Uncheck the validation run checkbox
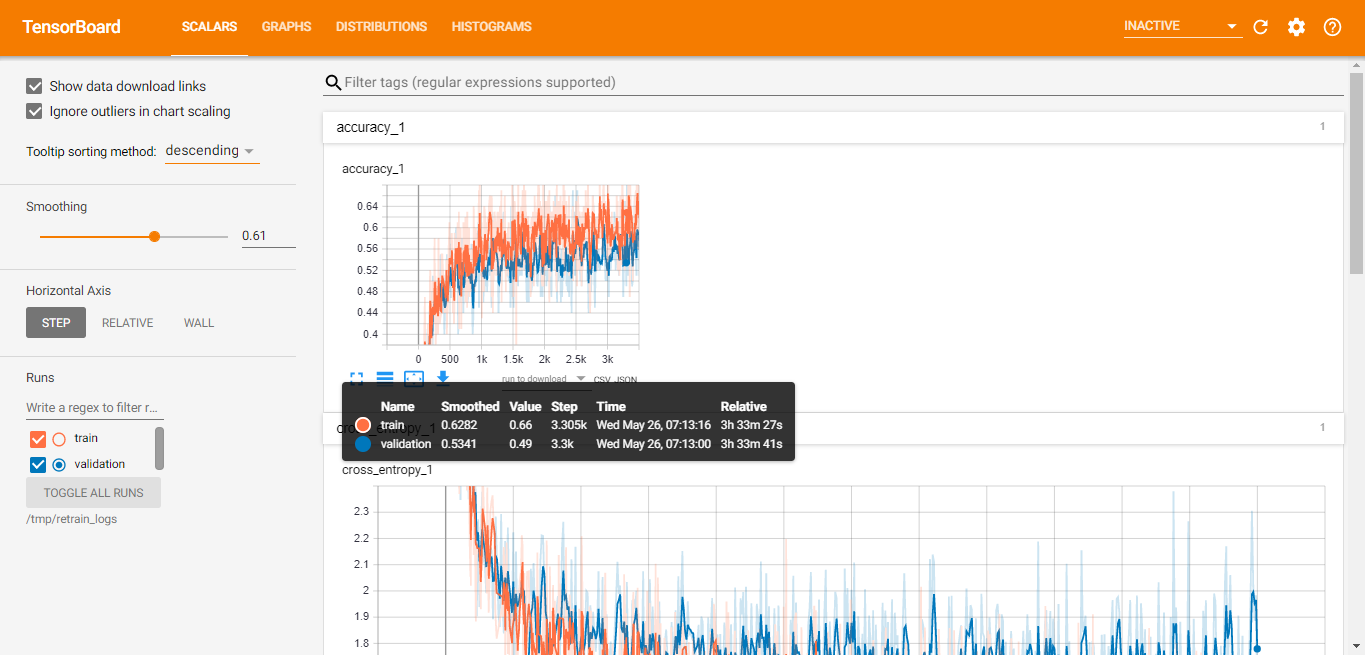Viewport: 1365px width, 655px height. (38, 464)
